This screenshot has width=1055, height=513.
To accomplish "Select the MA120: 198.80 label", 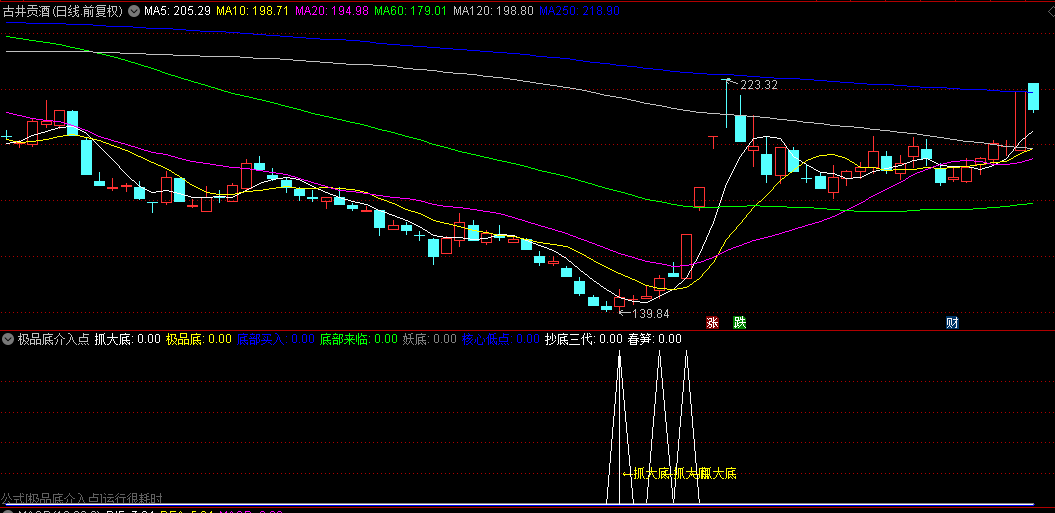I will click(x=493, y=11).
